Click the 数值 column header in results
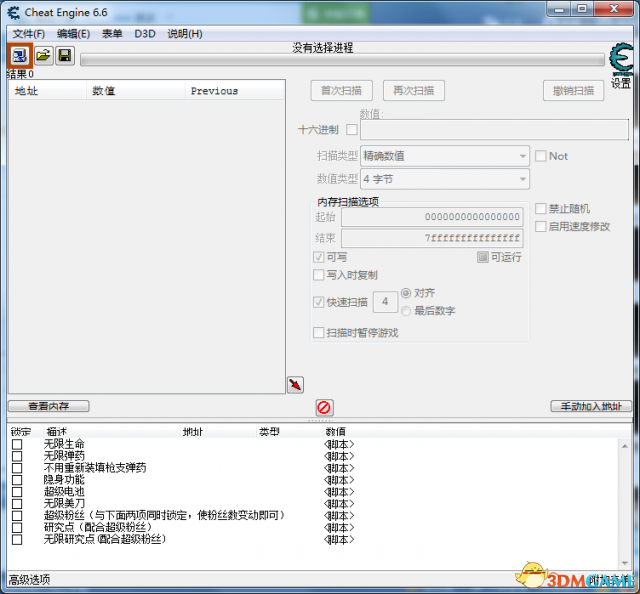The image size is (640, 594). click(x=136, y=91)
